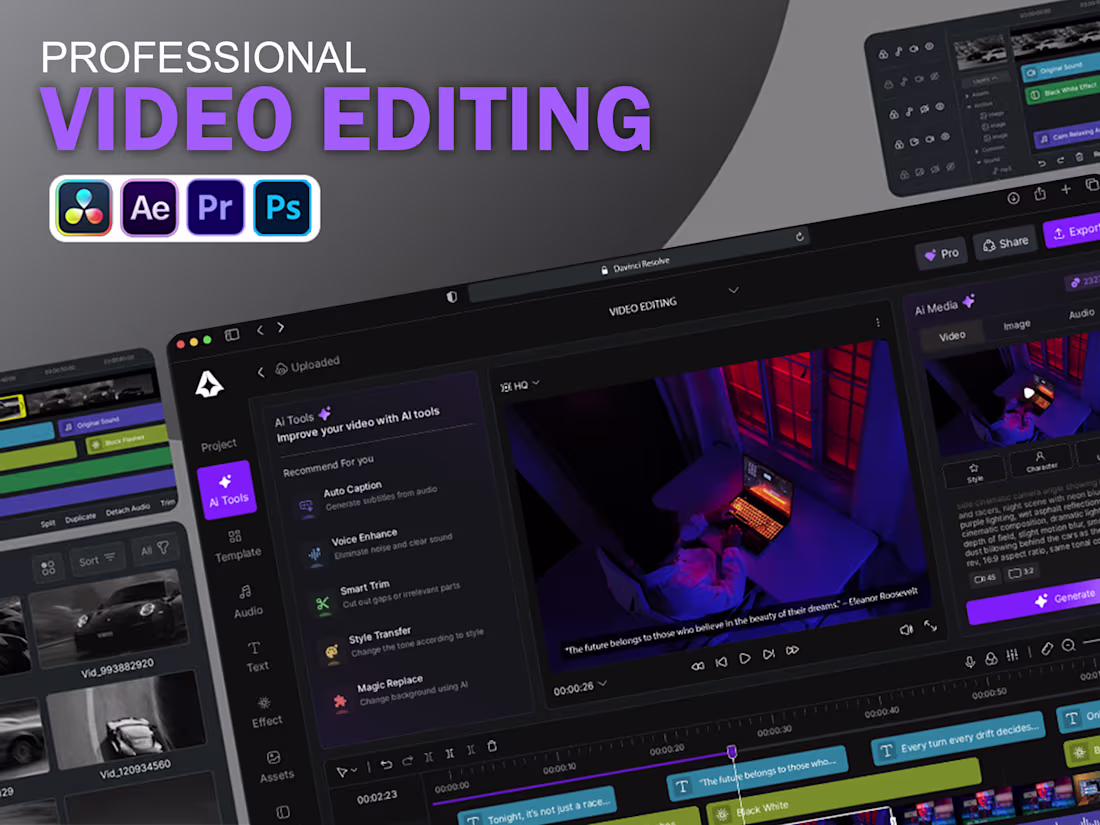Screen dimensions: 1100x825
Task: Enter fullscreen with preview expand arrows
Action: (x=930, y=625)
